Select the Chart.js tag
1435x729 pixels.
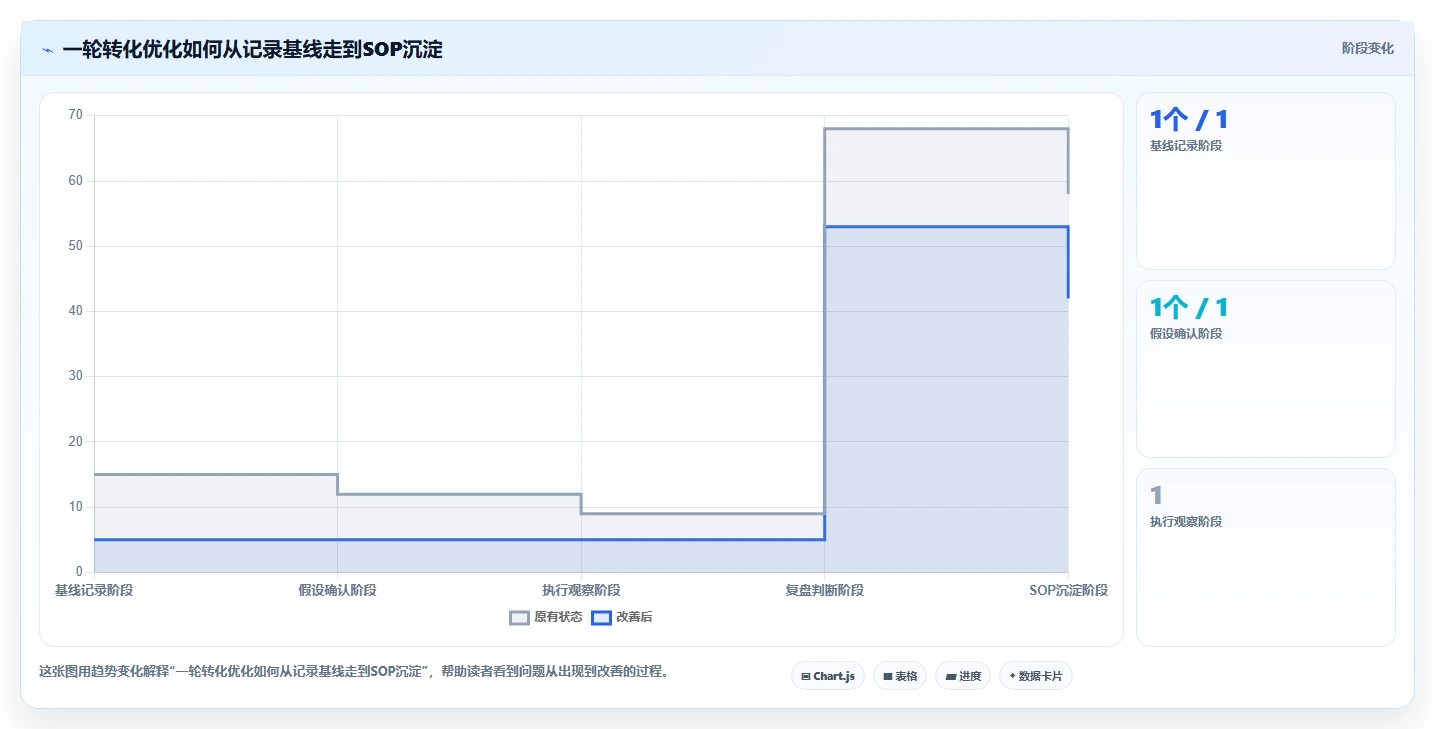coord(827,676)
